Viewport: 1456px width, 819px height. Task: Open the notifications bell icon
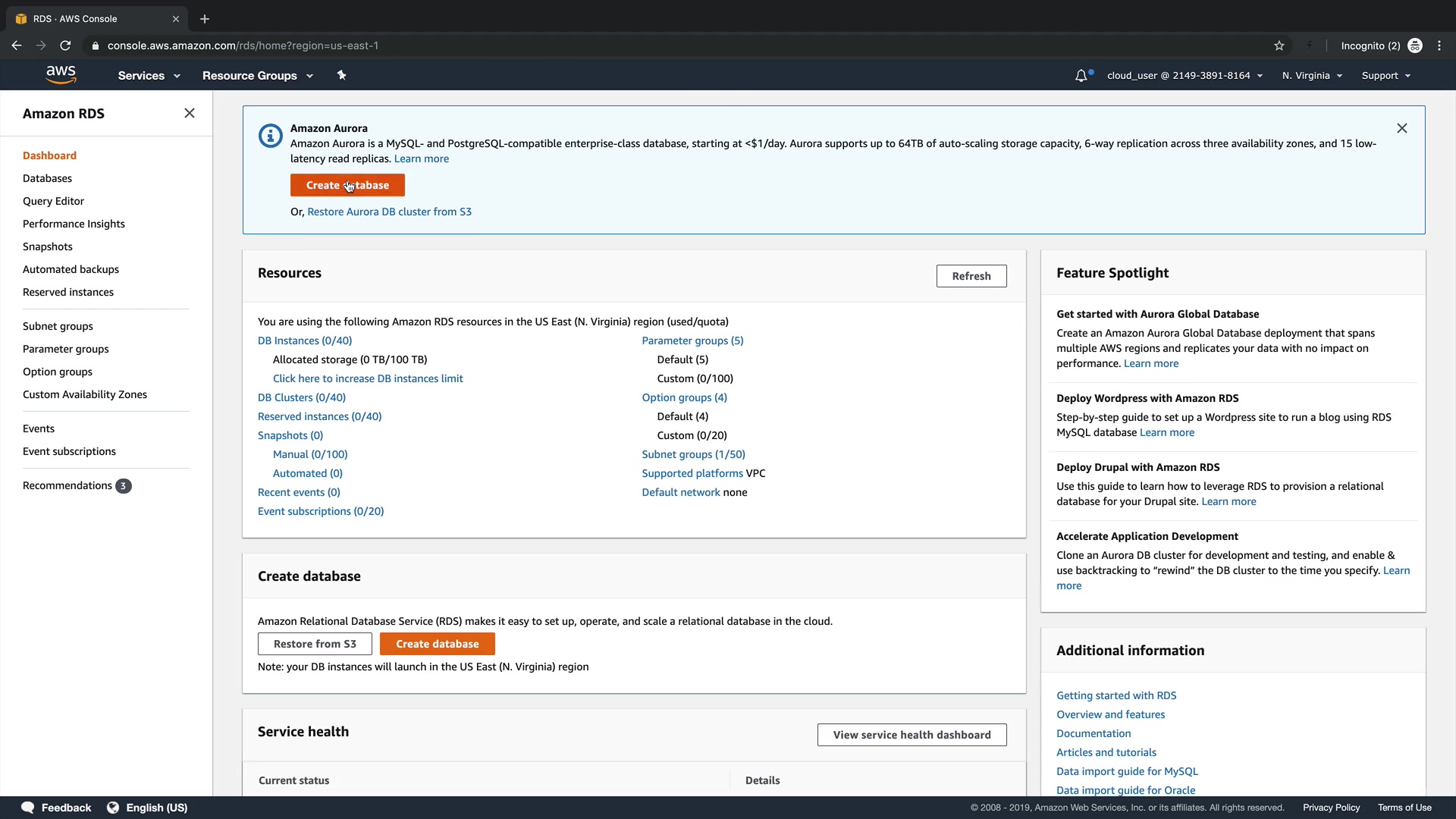[x=1081, y=76]
